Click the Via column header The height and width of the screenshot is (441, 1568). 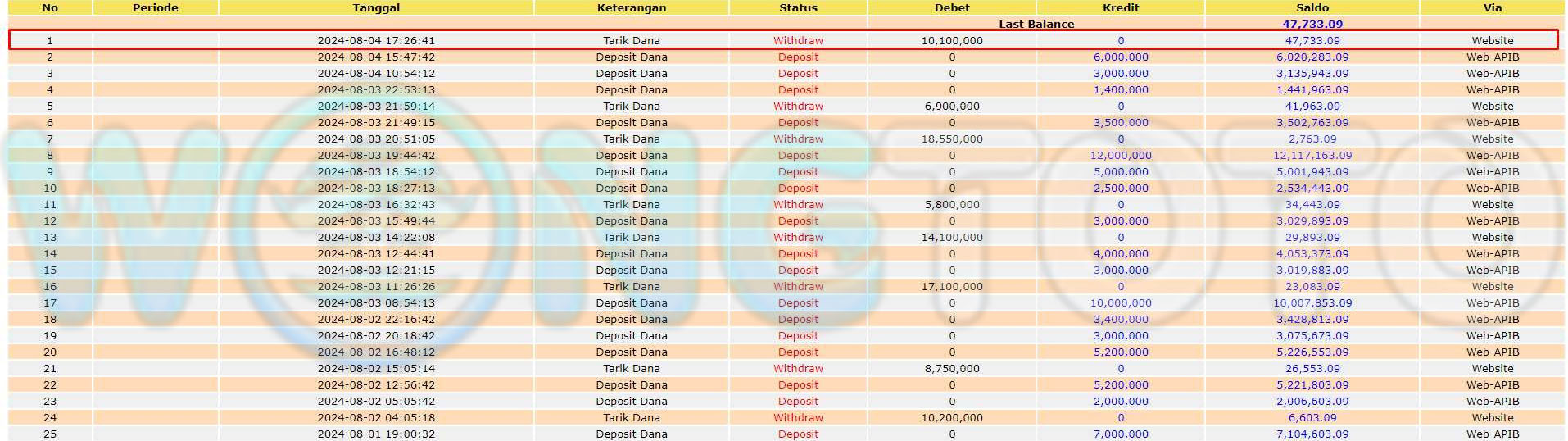tap(1493, 8)
